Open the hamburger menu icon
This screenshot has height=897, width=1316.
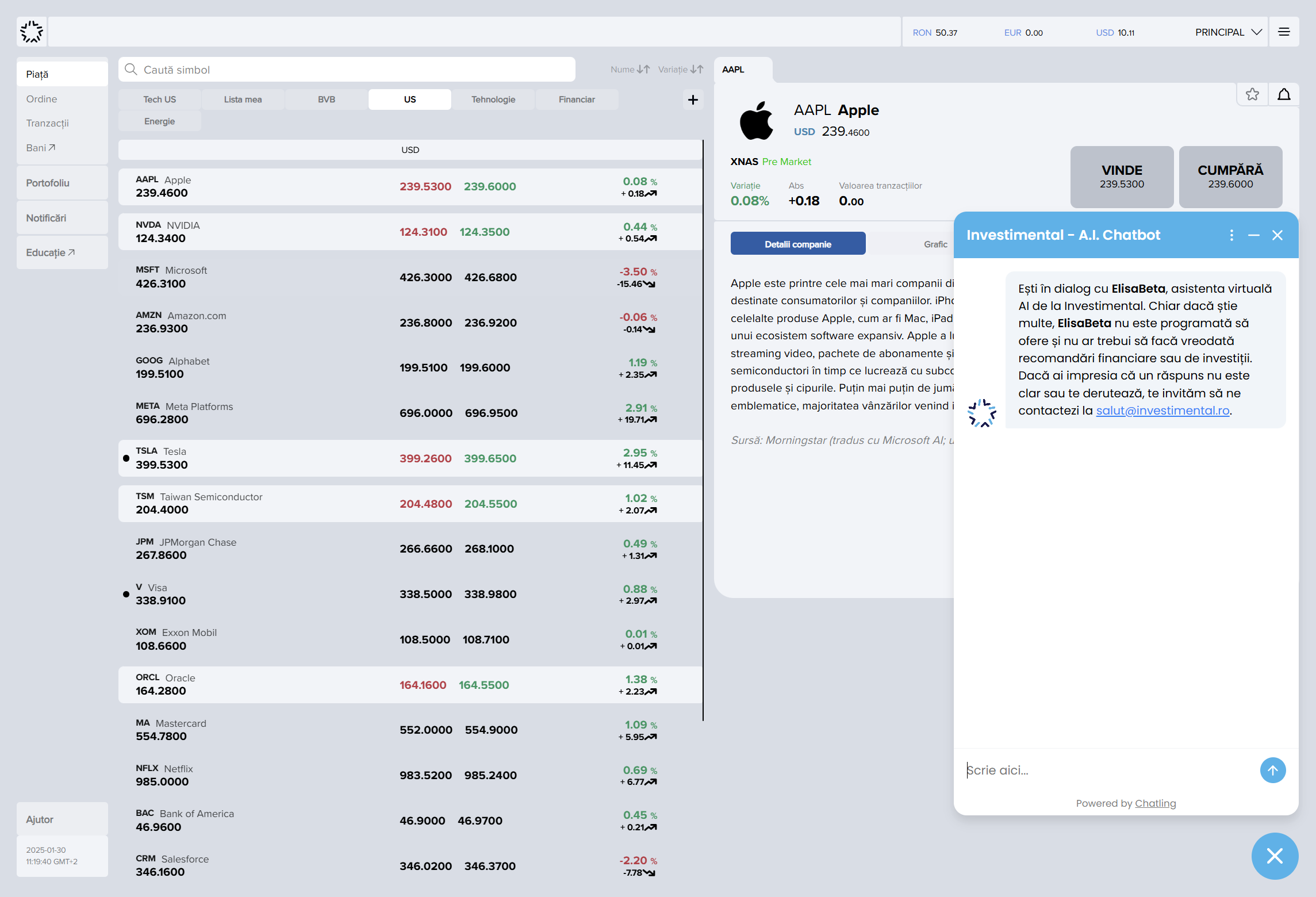pos(1284,32)
